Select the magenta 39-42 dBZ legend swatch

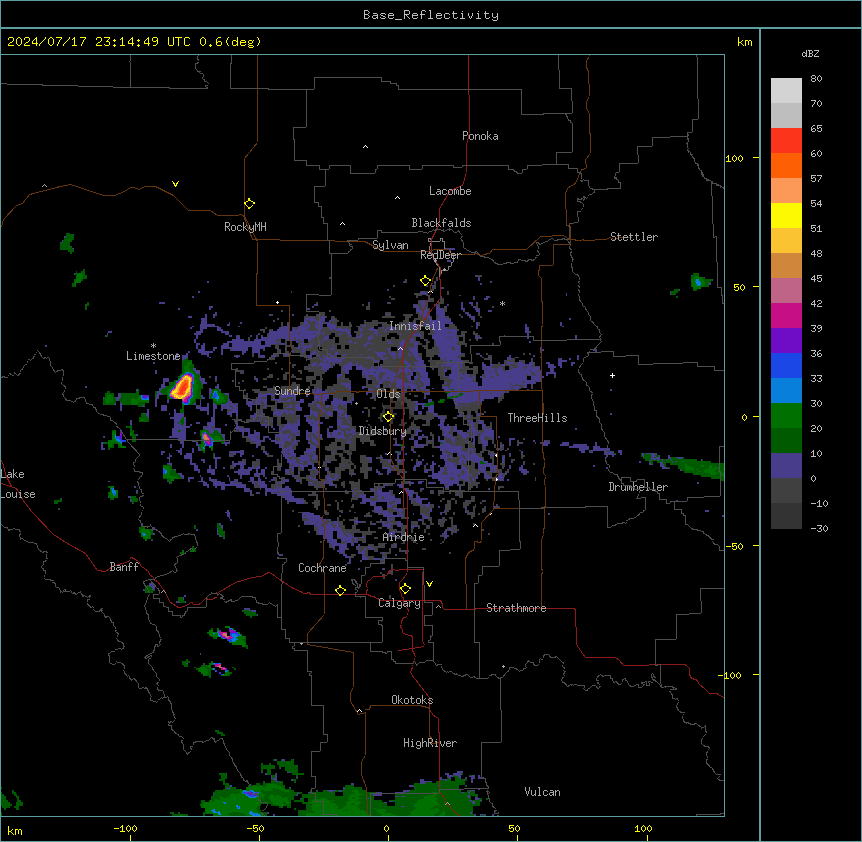point(786,315)
